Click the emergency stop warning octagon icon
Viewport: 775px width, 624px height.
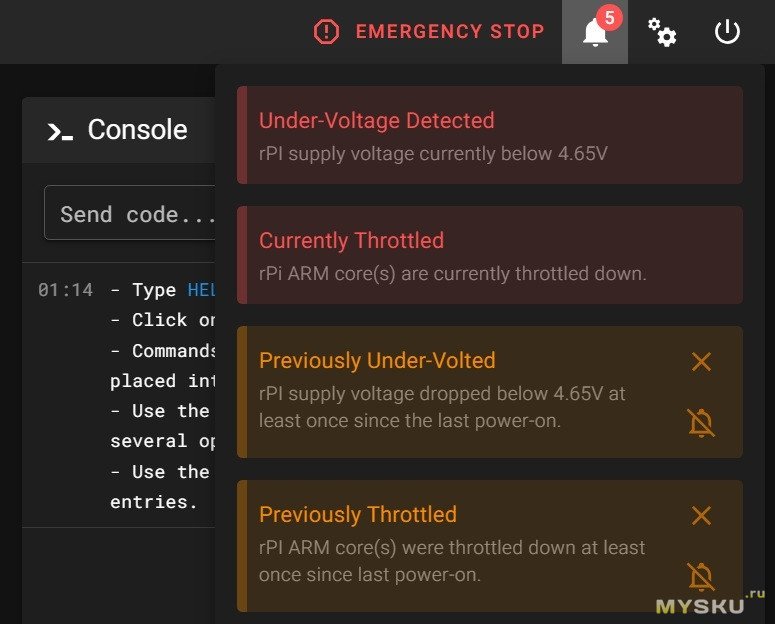tap(327, 32)
